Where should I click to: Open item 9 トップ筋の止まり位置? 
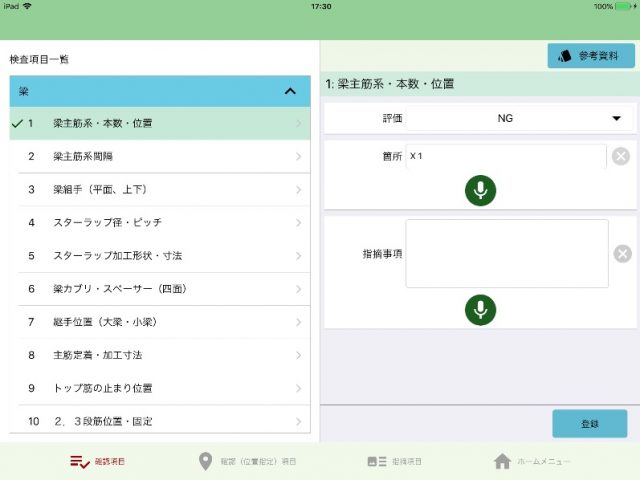tap(160, 387)
